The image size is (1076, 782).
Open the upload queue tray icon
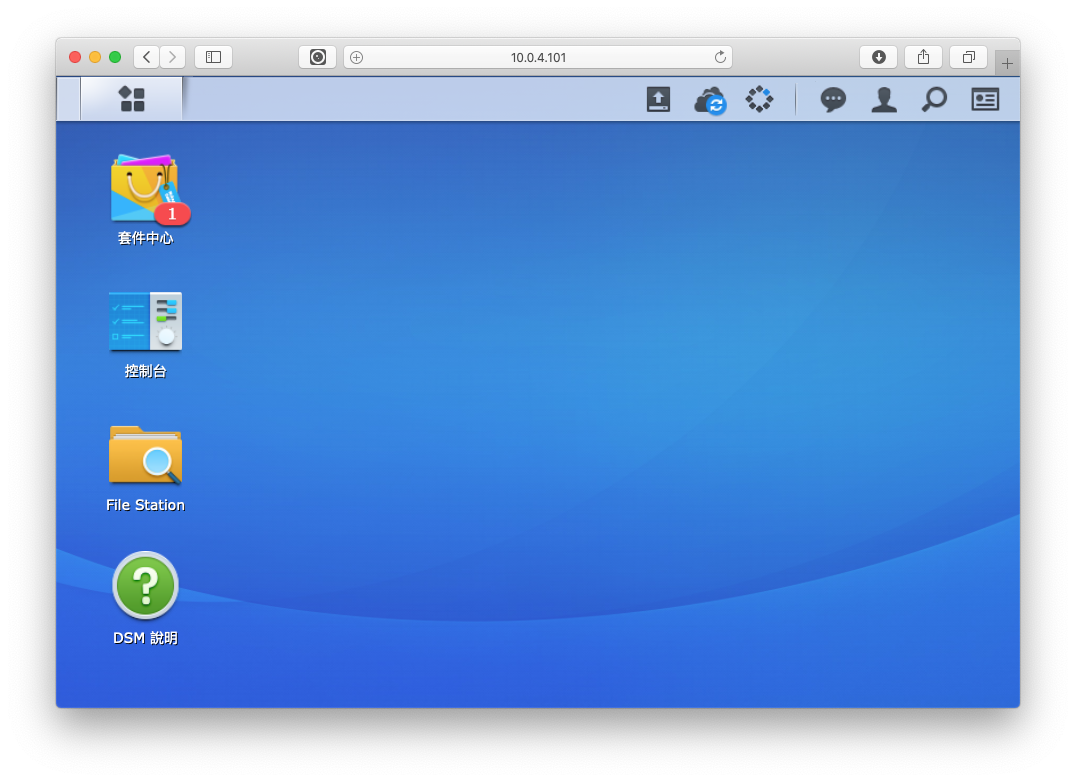(658, 99)
